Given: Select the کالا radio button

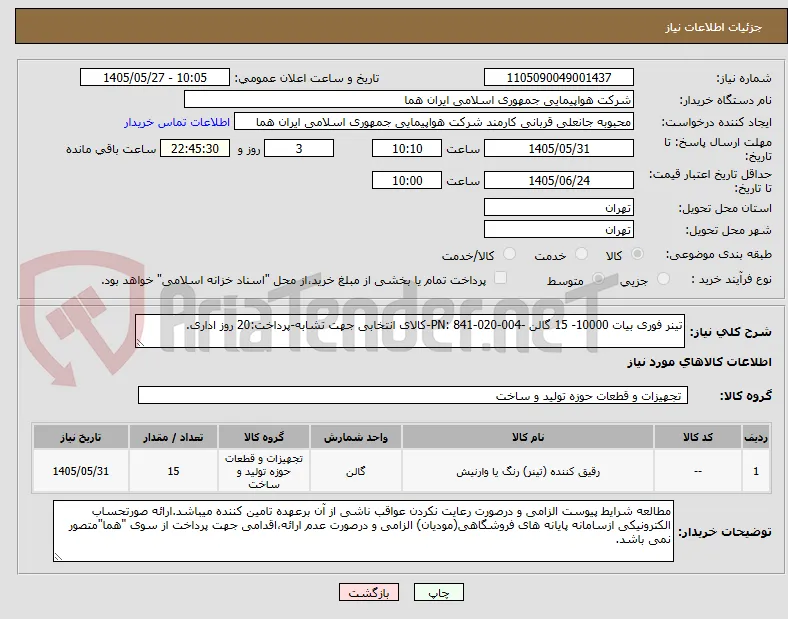Looking at the screenshot, I should pos(637,254).
